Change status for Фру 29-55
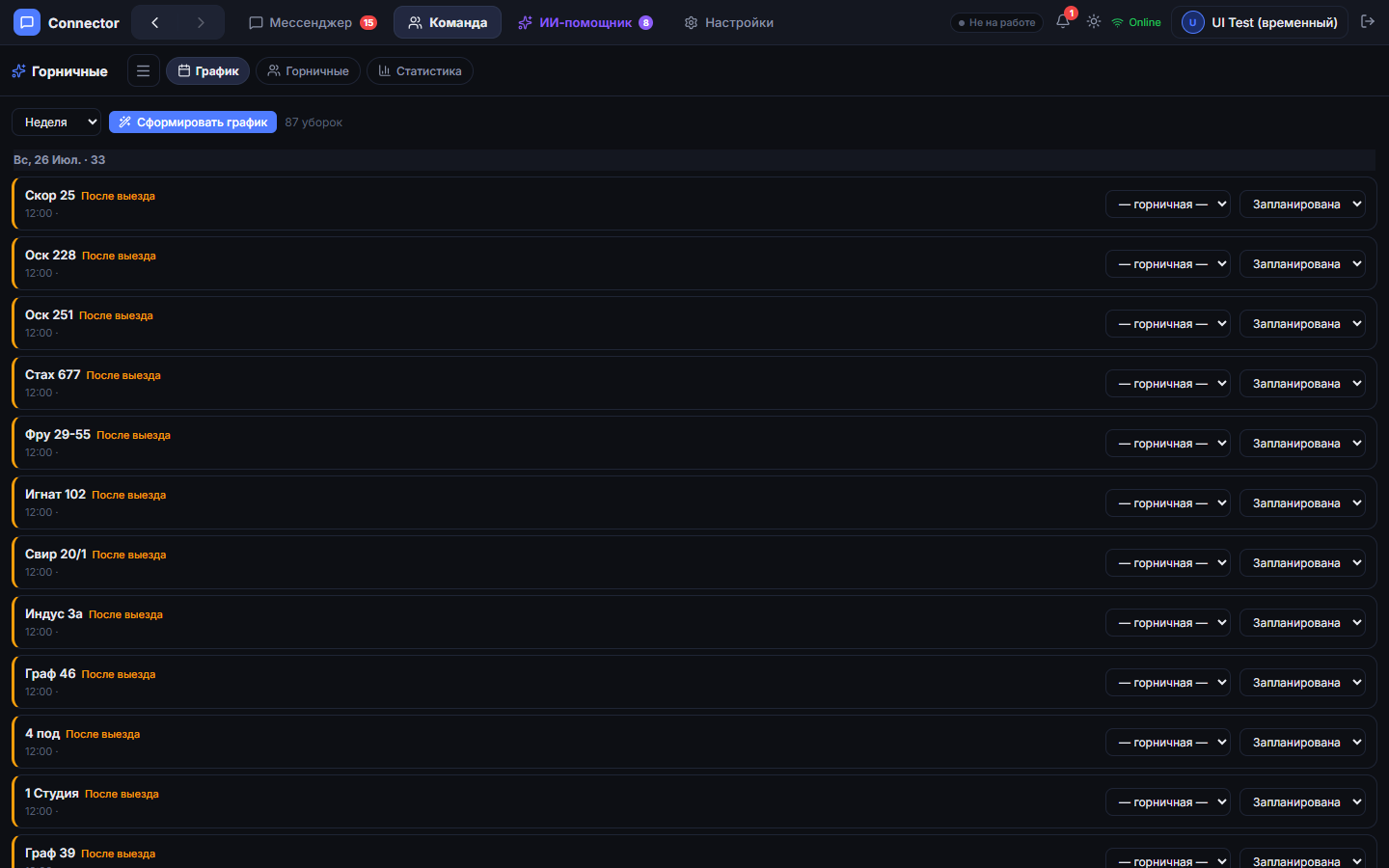This screenshot has width=1389, height=868. [x=1302, y=443]
